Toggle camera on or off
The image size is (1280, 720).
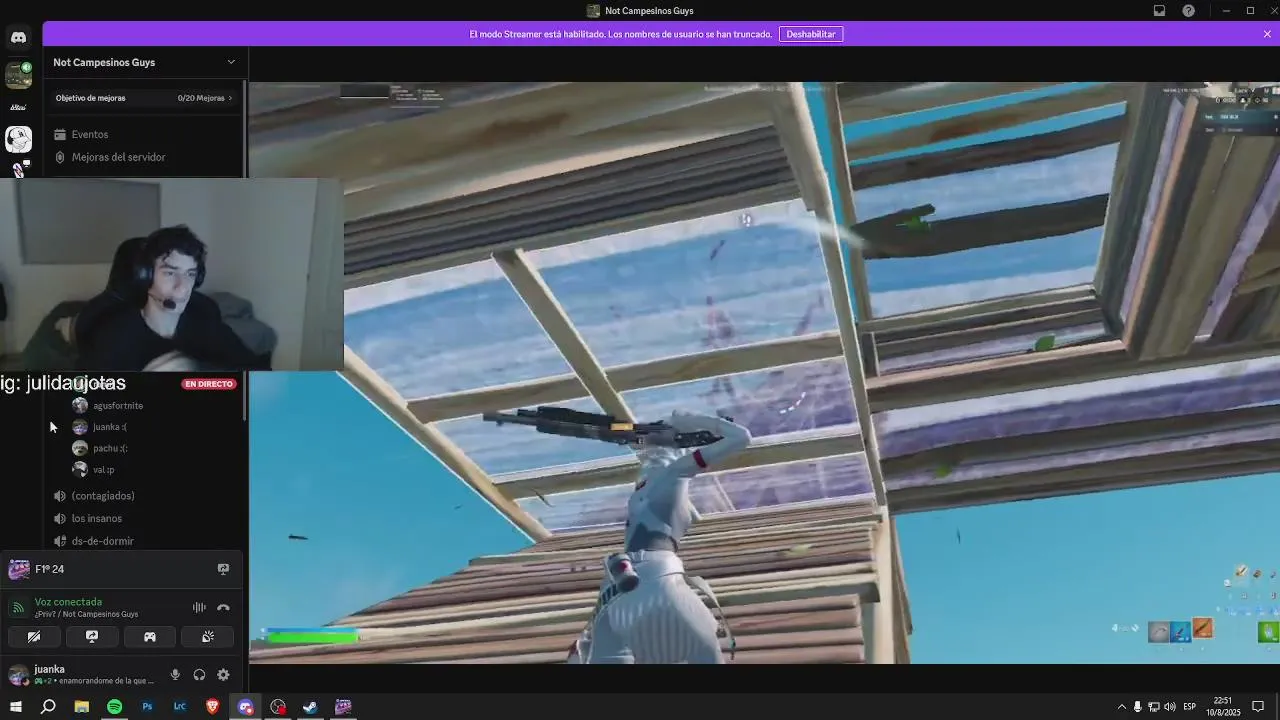coord(33,636)
